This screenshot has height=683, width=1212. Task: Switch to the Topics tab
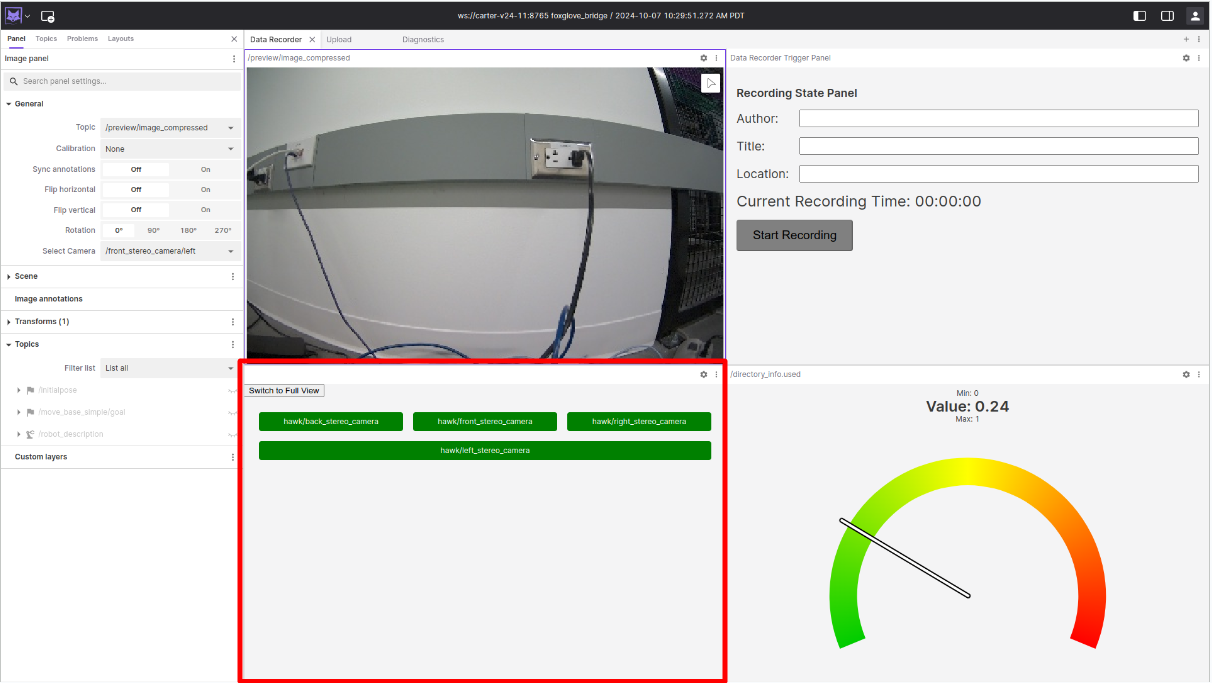tap(45, 38)
